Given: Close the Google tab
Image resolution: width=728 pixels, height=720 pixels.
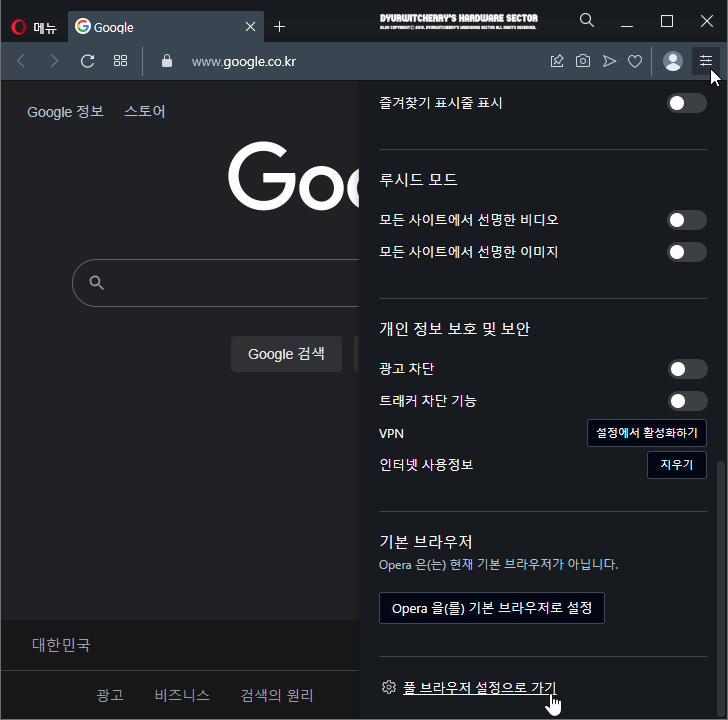Looking at the screenshot, I should (x=250, y=27).
